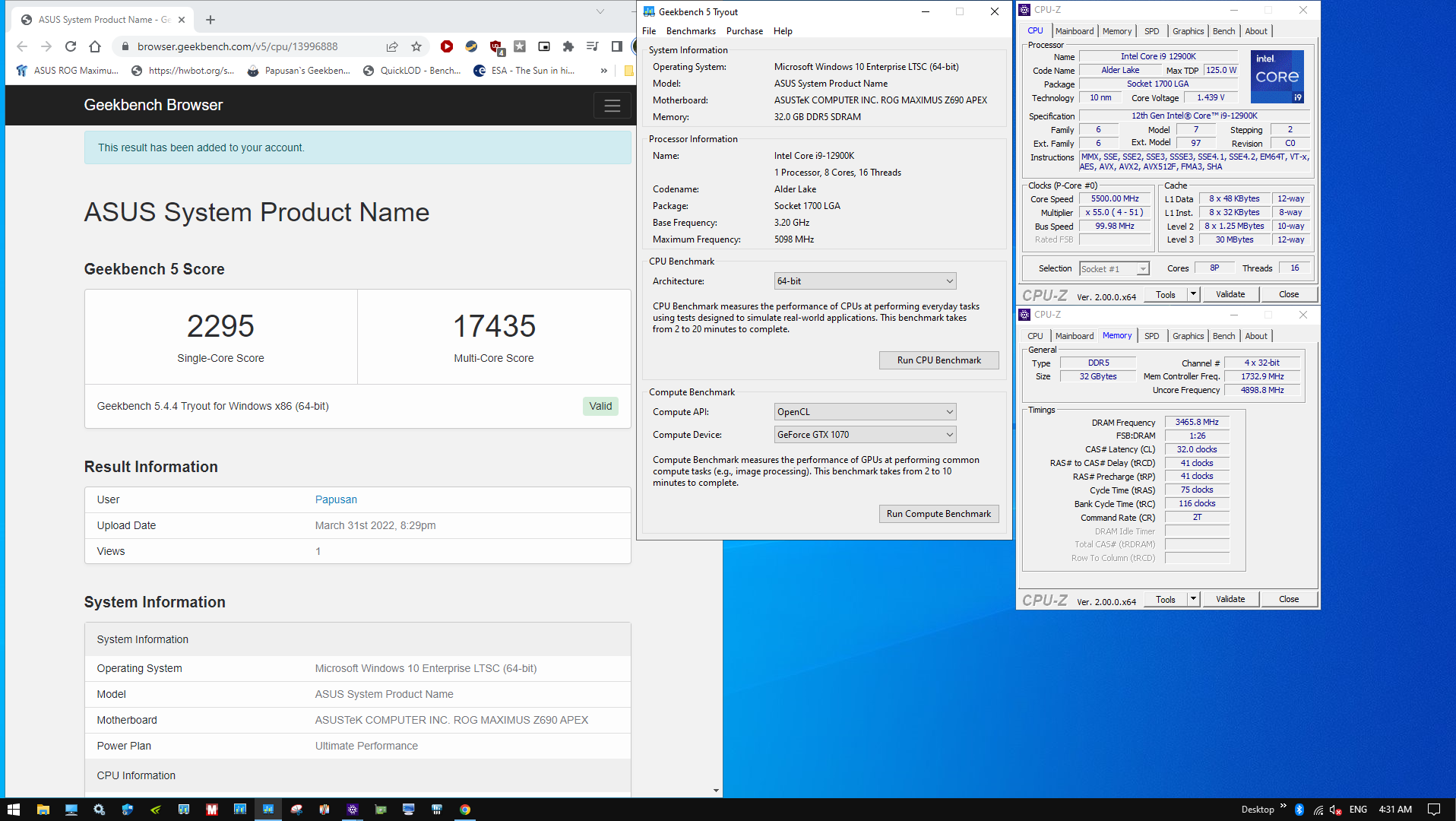The image size is (1456, 821).
Task: Click Close button in lower CPU-Z window
Action: (1289, 599)
